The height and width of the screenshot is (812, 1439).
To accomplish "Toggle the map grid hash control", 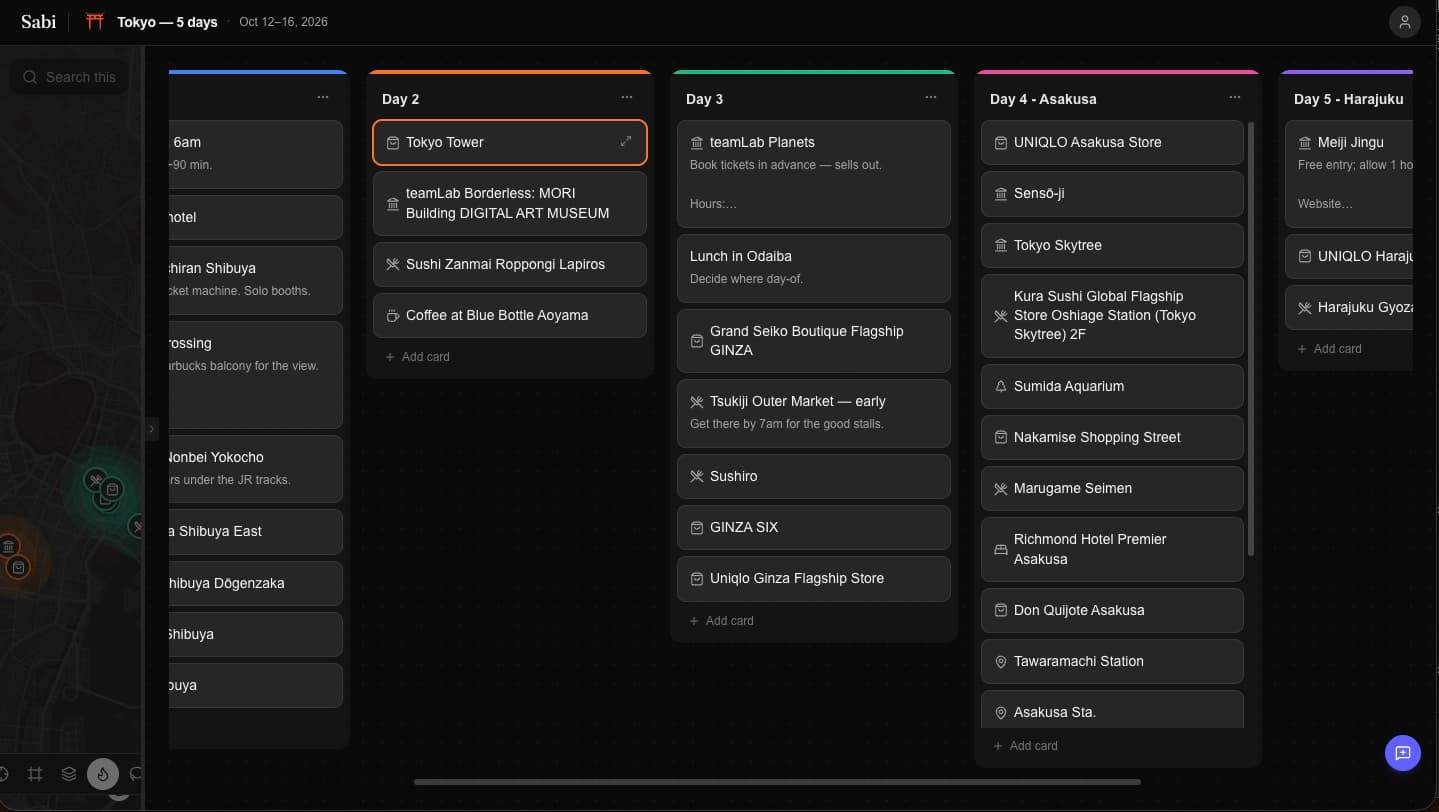I will click(35, 773).
